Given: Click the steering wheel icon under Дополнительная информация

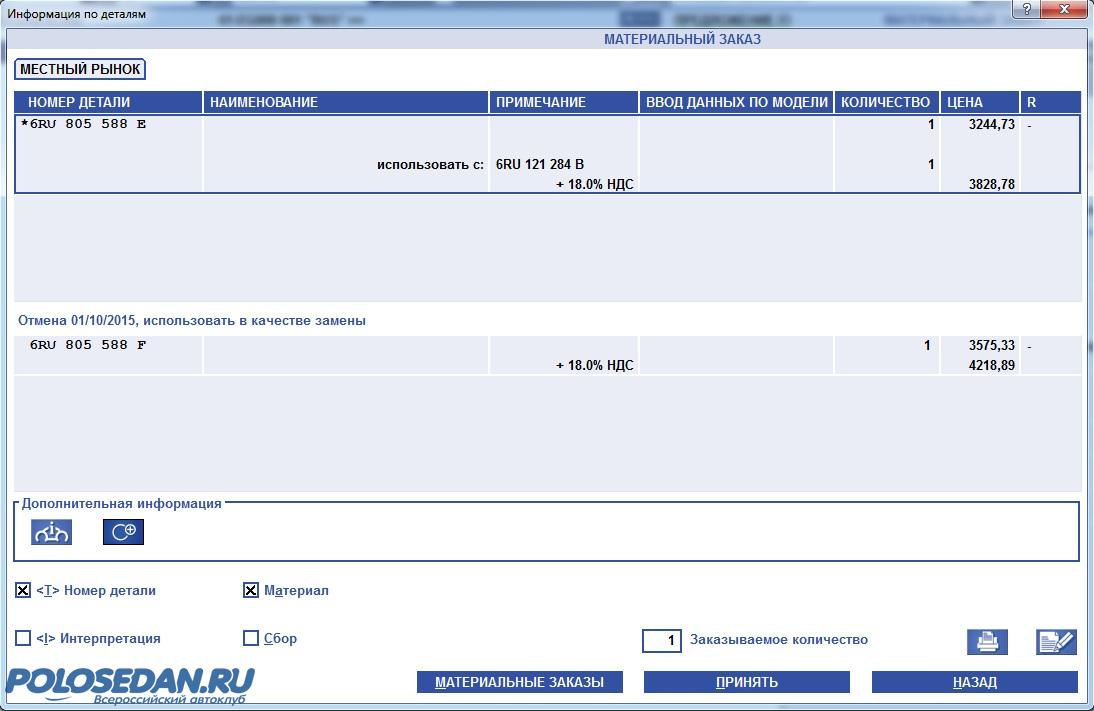Looking at the screenshot, I should (x=51, y=533).
